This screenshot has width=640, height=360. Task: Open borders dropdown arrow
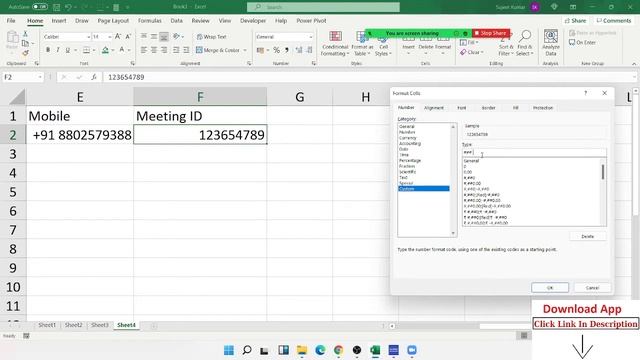coord(94,50)
